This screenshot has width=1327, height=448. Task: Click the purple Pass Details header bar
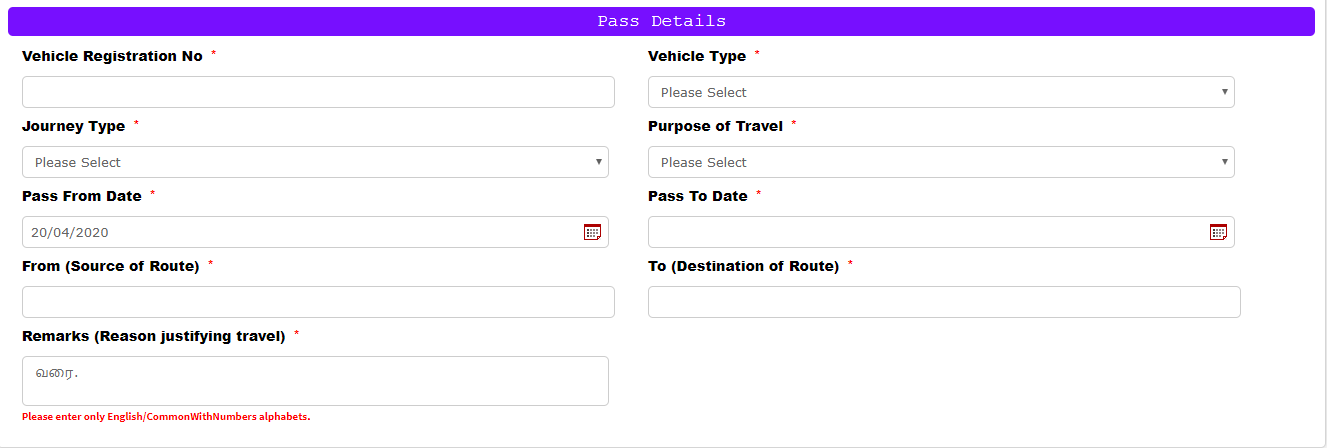click(x=661, y=21)
